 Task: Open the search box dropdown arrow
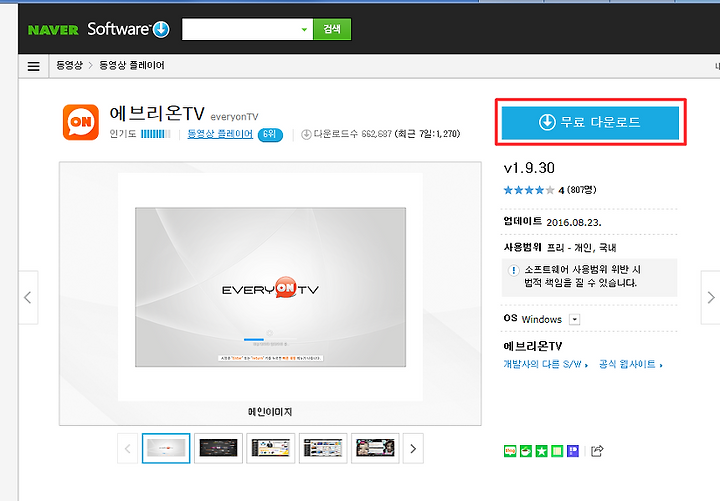tap(304, 30)
